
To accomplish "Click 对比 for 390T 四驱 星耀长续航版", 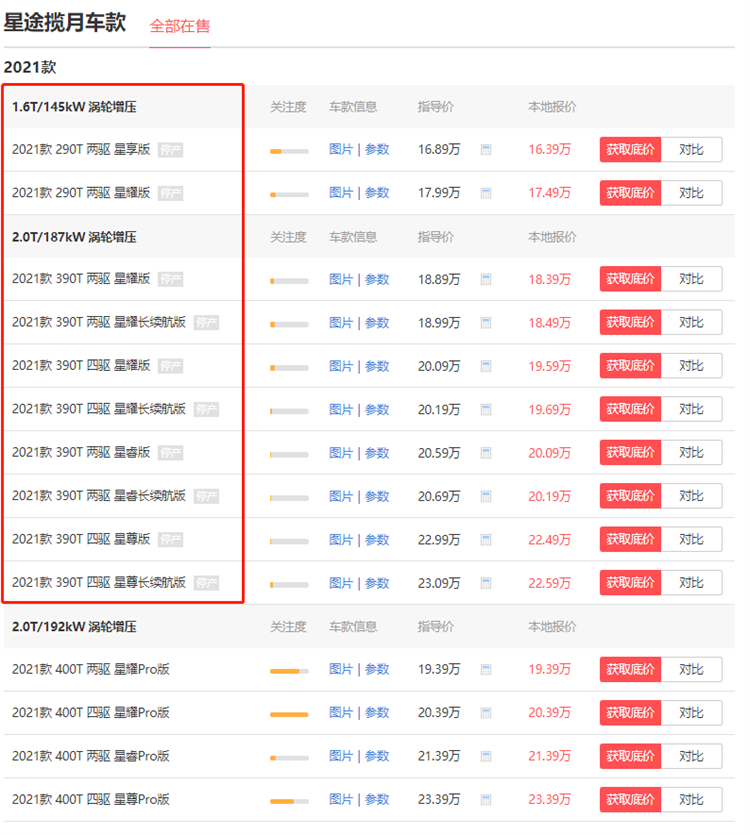I will point(691,410).
